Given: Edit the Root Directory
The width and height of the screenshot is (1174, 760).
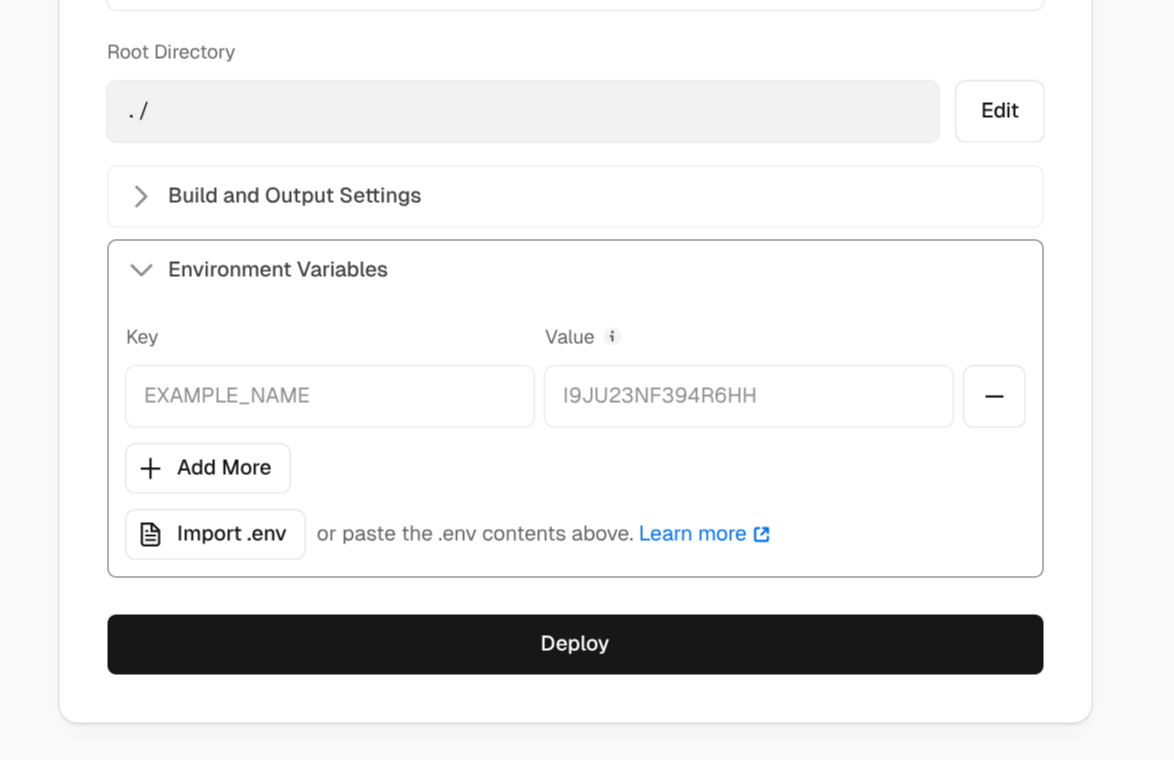Looking at the screenshot, I should (x=1000, y=111).
